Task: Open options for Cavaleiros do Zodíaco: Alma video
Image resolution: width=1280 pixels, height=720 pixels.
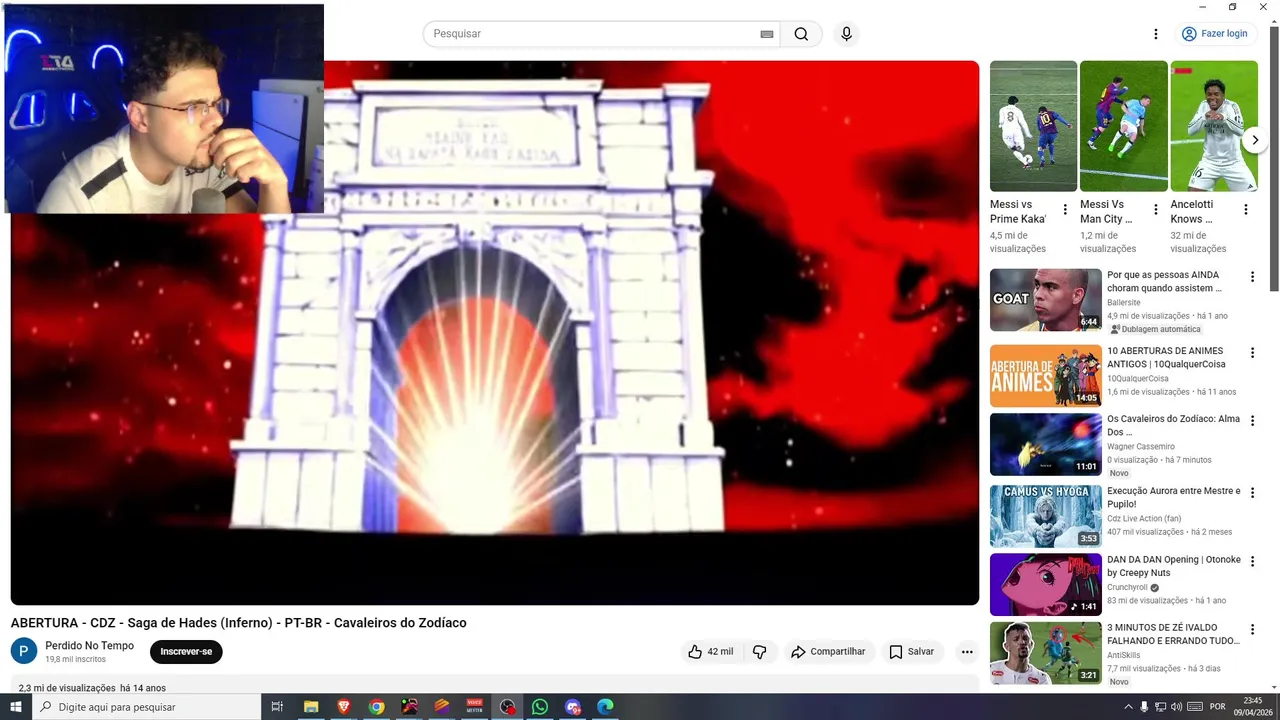Action: (1252, 421)
